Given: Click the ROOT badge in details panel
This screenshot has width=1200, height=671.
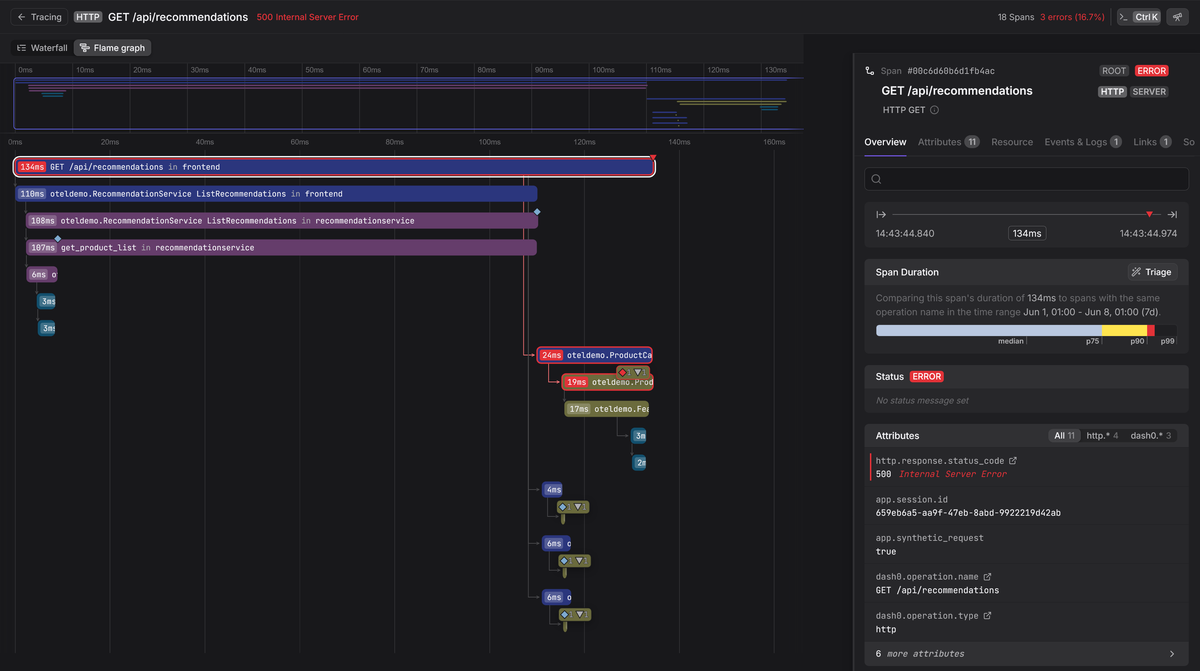Looking at the screenshot, I should pos(1114,71).
